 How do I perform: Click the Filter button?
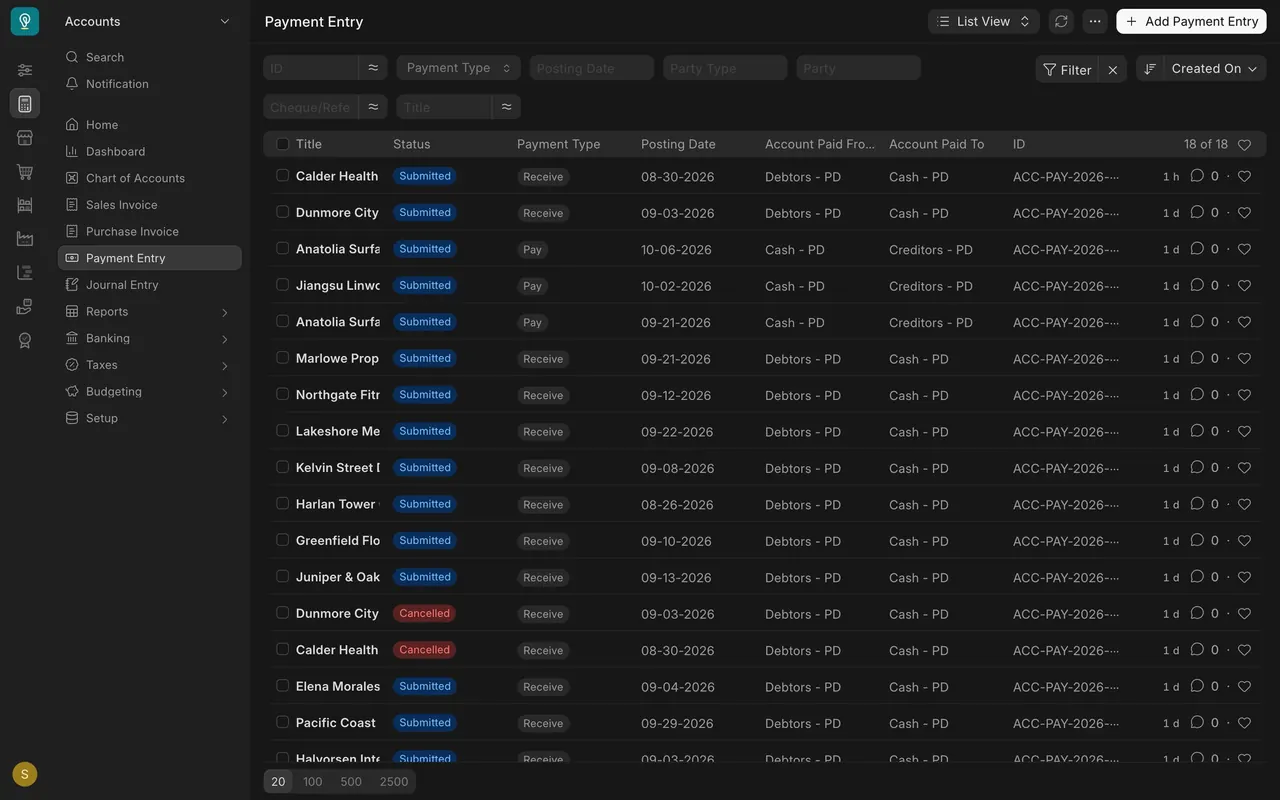(1067, 69)
